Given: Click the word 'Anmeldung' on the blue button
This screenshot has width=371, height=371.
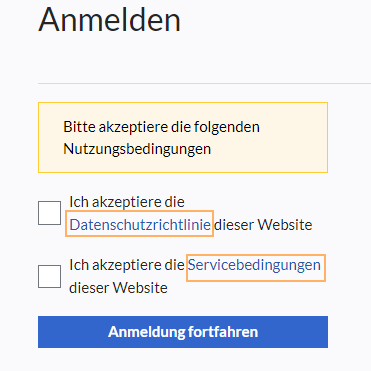Looking at the screenshot, I should 146,332.
